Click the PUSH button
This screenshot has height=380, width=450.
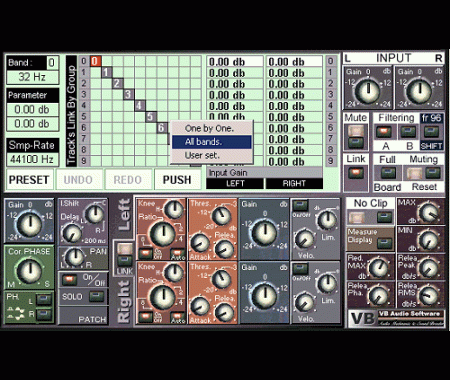[x=177, y=180]
